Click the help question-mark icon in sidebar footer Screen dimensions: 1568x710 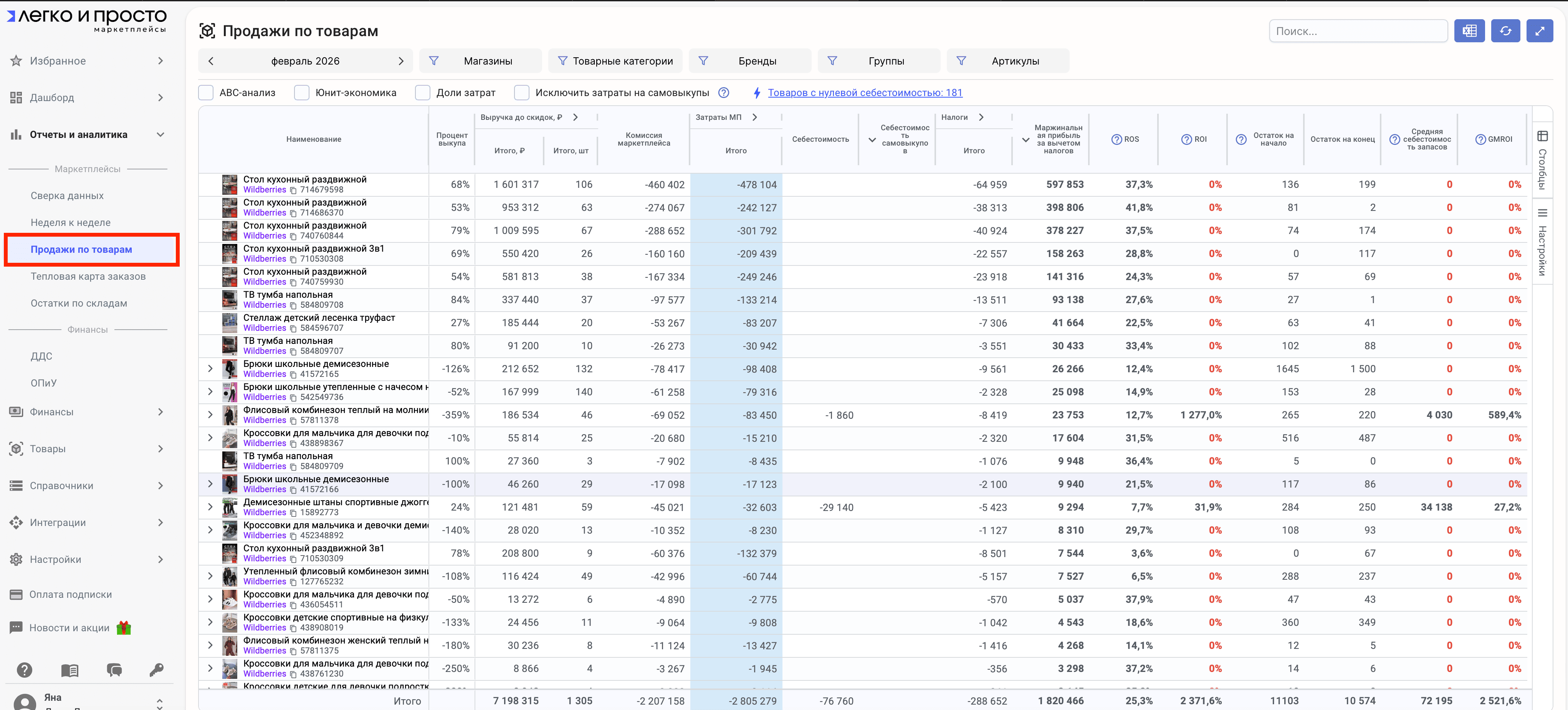click(x=24, y=670)
